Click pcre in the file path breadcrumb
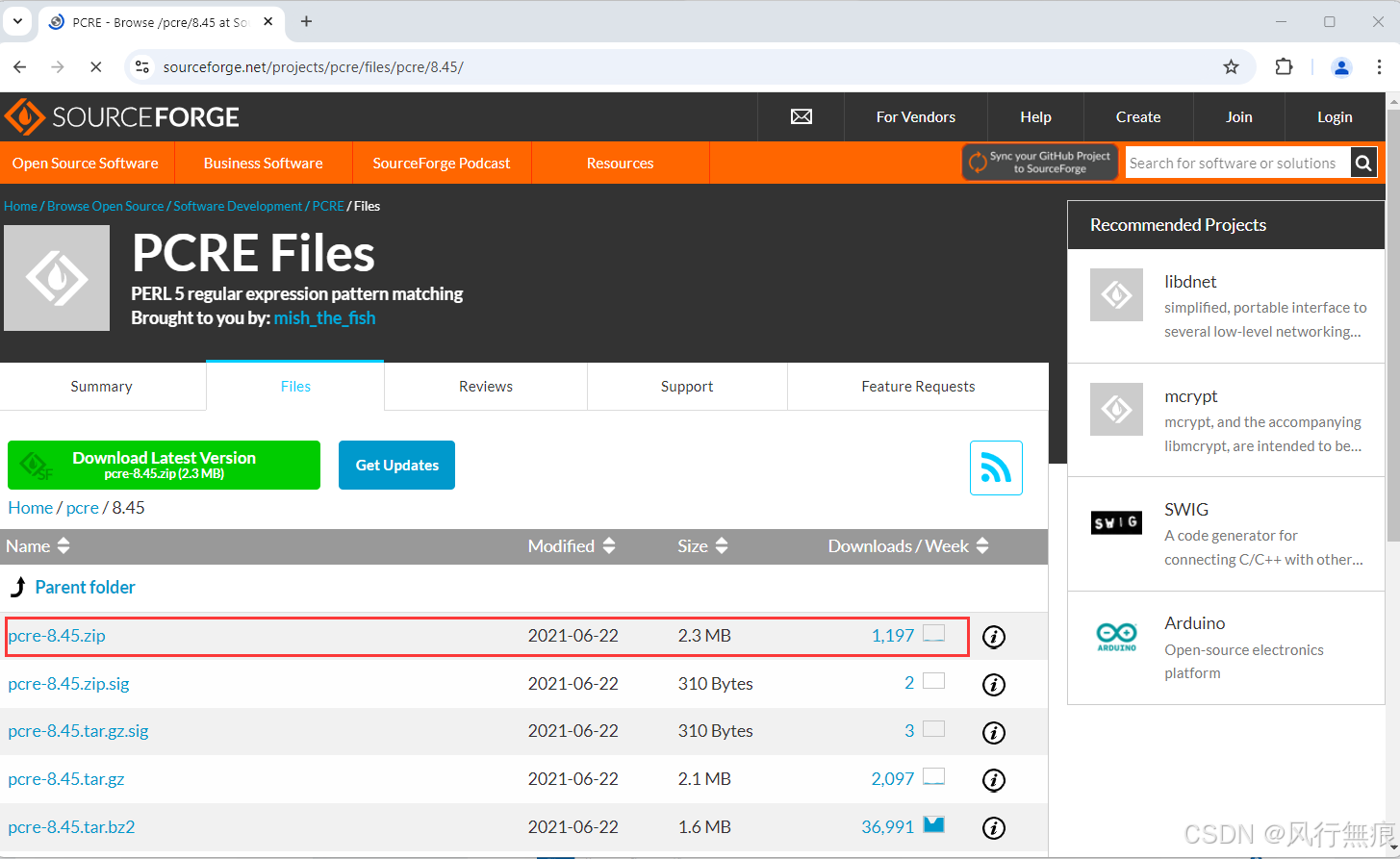Image resolution: width=1400 pixels, height=859 pixels. (83, 508)
